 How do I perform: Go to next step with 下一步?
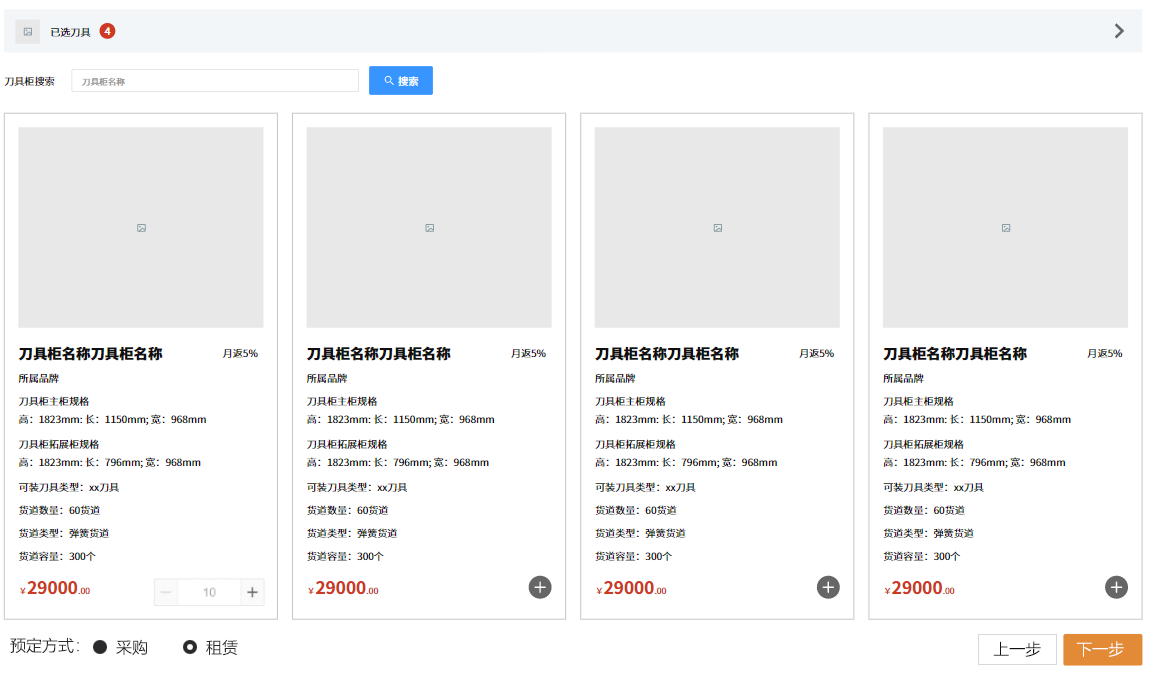click(x=1102, y=649)
